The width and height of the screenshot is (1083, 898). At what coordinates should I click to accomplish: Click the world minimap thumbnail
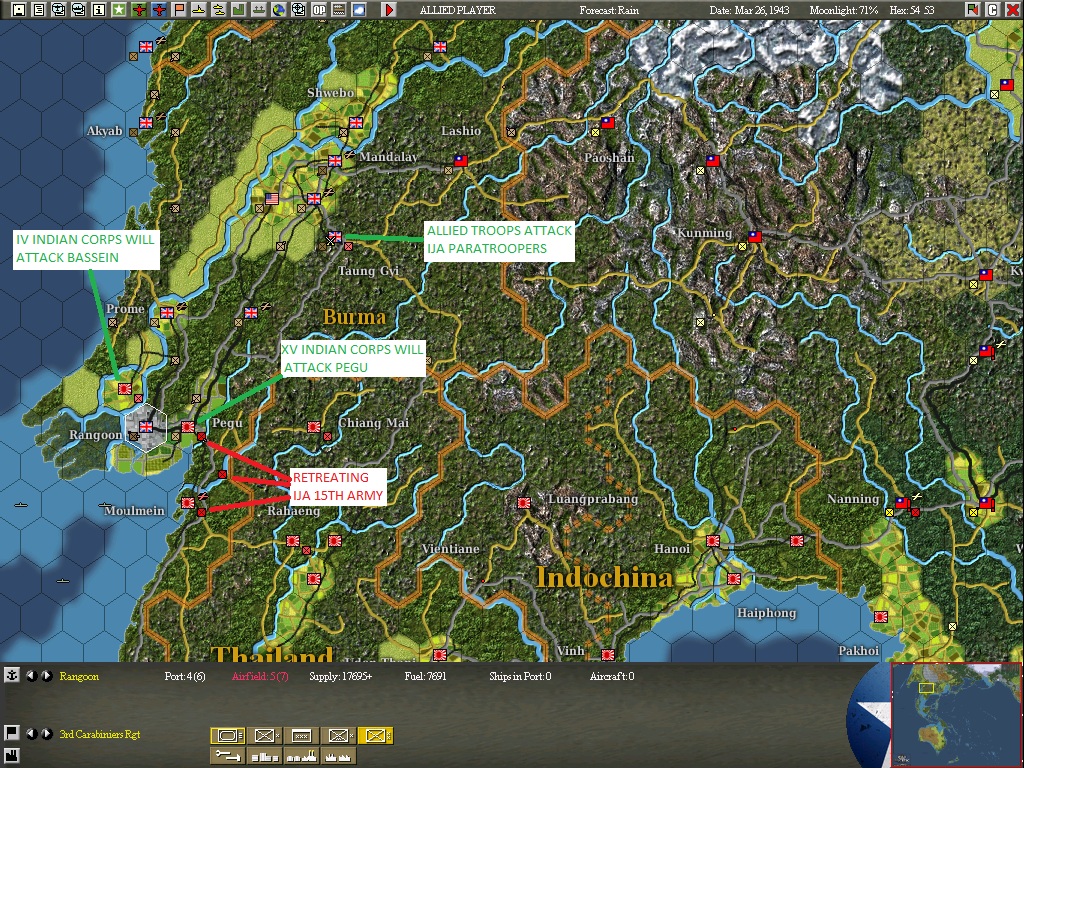click(956, 714)
